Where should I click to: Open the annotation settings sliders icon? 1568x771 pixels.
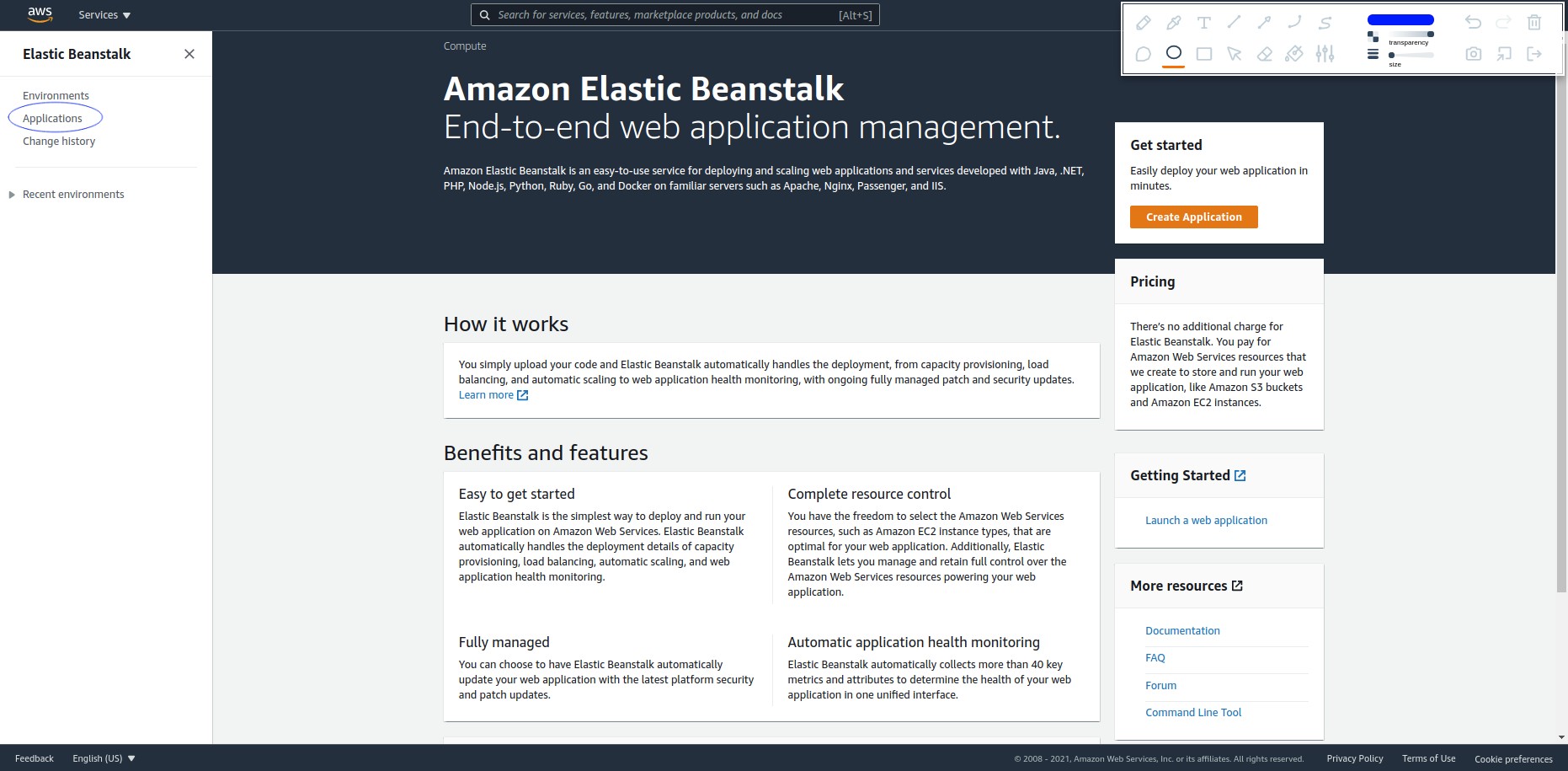[x=1325, y=54]
